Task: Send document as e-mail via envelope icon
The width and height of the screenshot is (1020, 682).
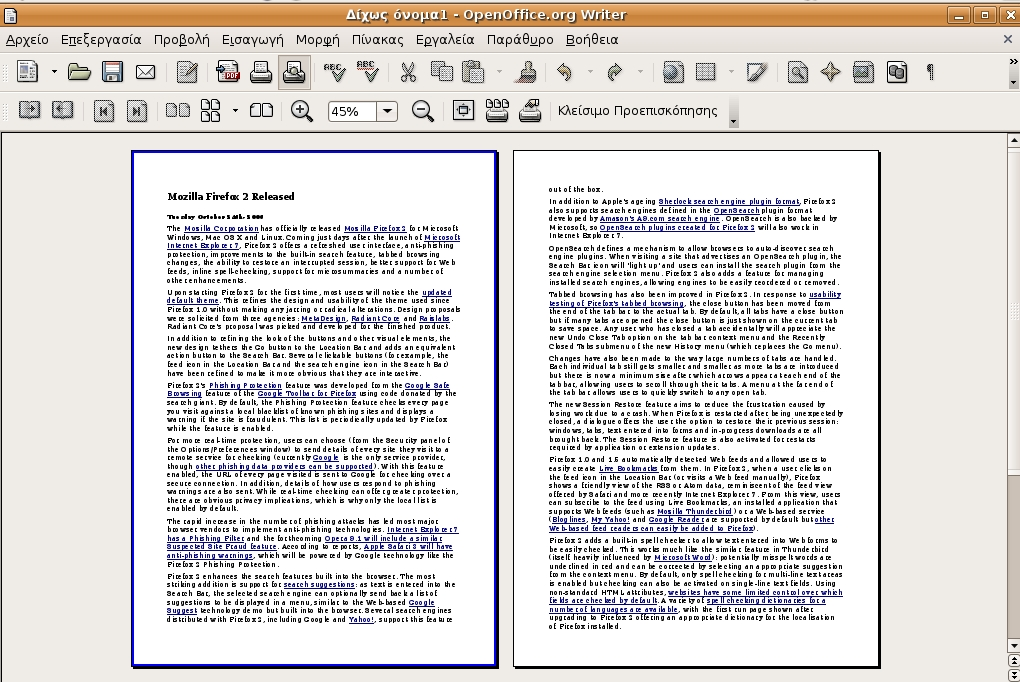Action: point(145,72)
